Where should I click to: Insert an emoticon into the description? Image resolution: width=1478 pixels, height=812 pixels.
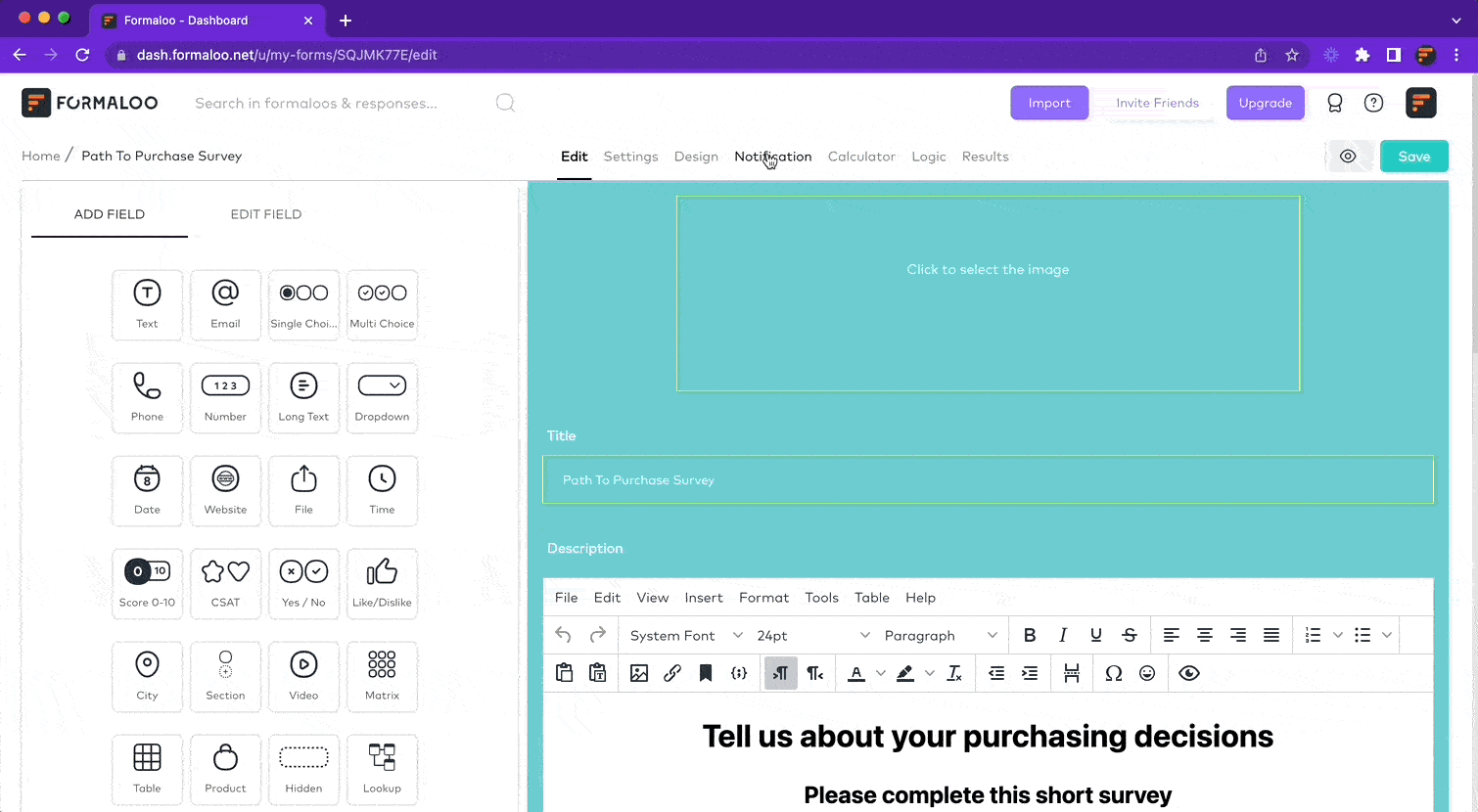[x=1146, y=673]
